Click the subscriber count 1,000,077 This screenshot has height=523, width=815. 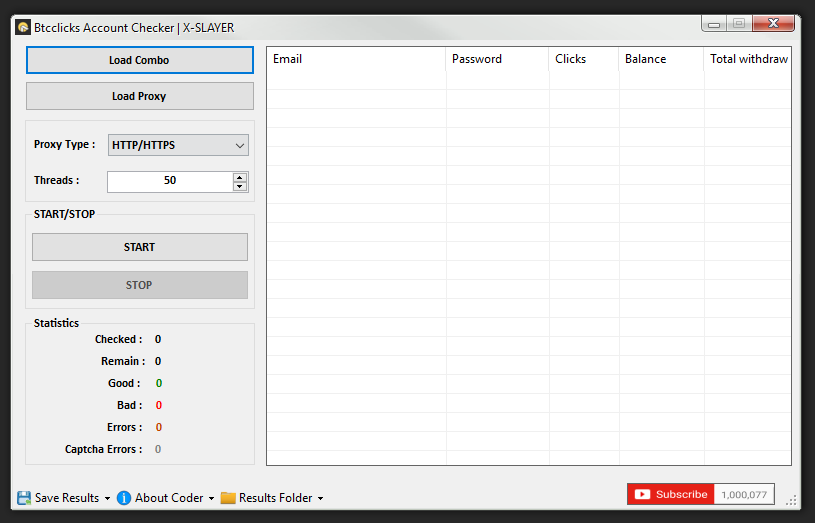tap(744, 494)
